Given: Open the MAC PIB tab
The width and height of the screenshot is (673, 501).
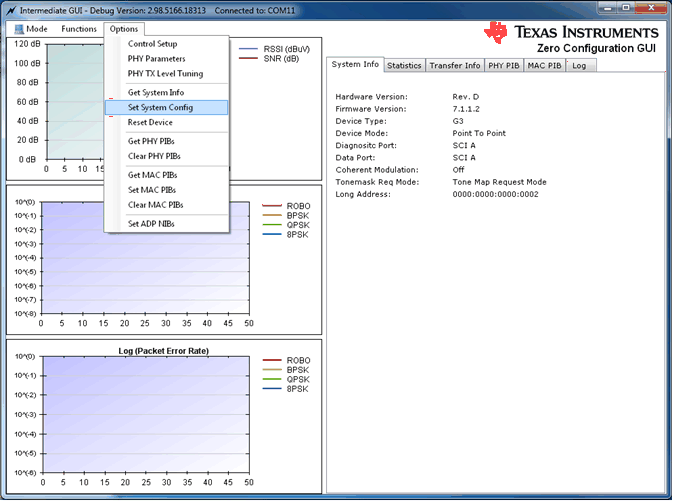Looking at the screenshot, I should pos(544,65).
